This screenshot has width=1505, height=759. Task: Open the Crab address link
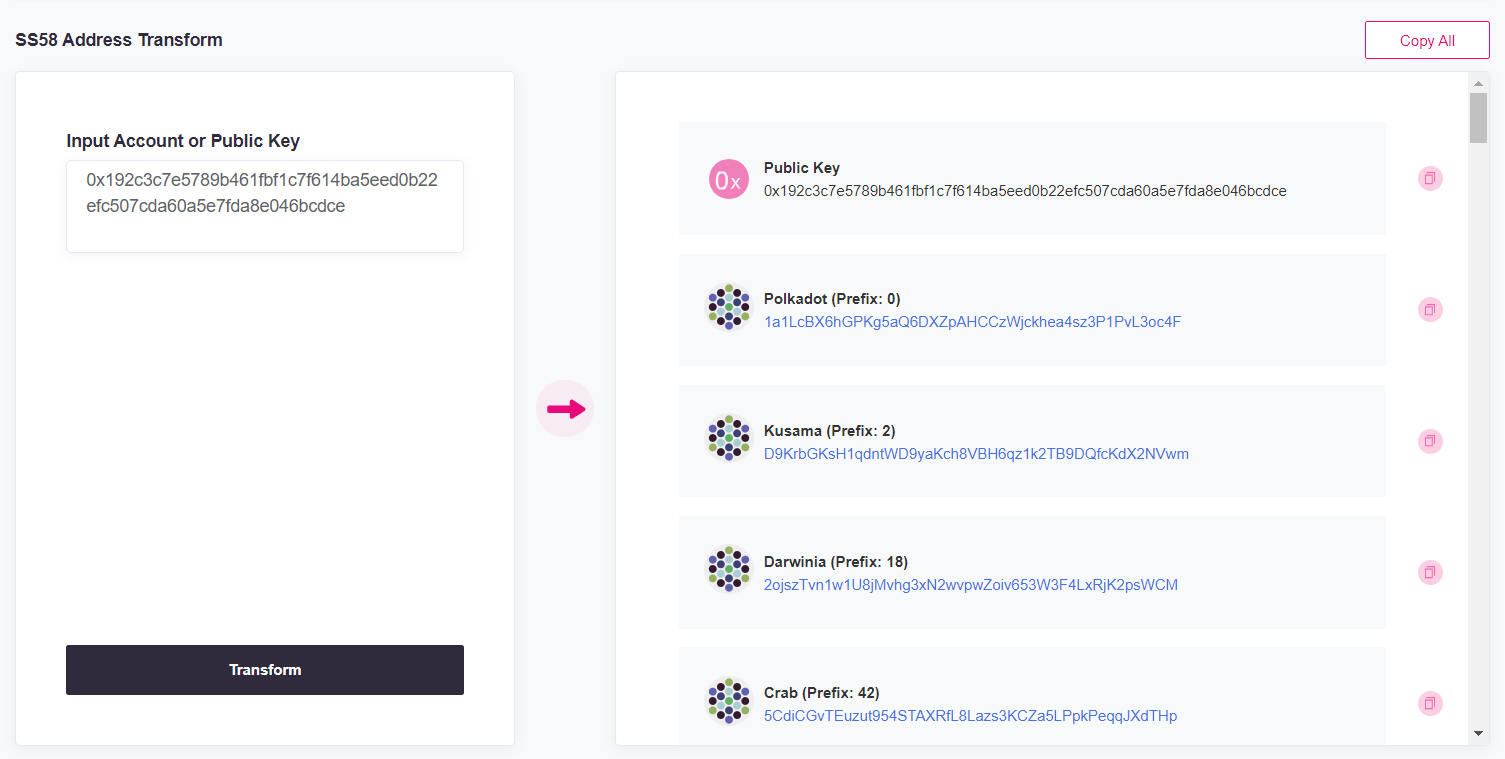970,716
